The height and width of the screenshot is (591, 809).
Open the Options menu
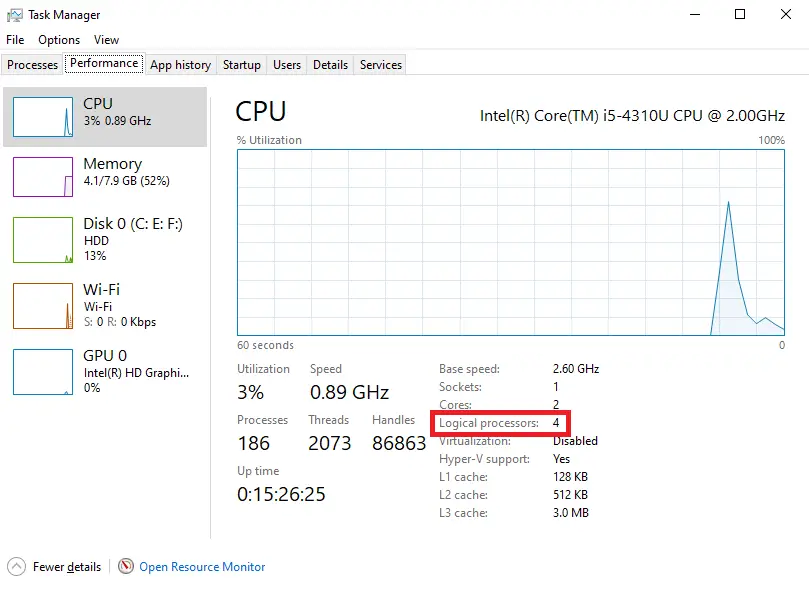pyautogui.click(x=58, y=39)
